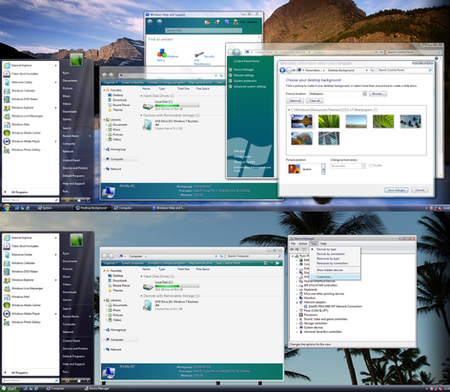The height and width of the screenshot is (392, 450).
Task: Select Devices by type view option
Action: click(x=335, y=249)
